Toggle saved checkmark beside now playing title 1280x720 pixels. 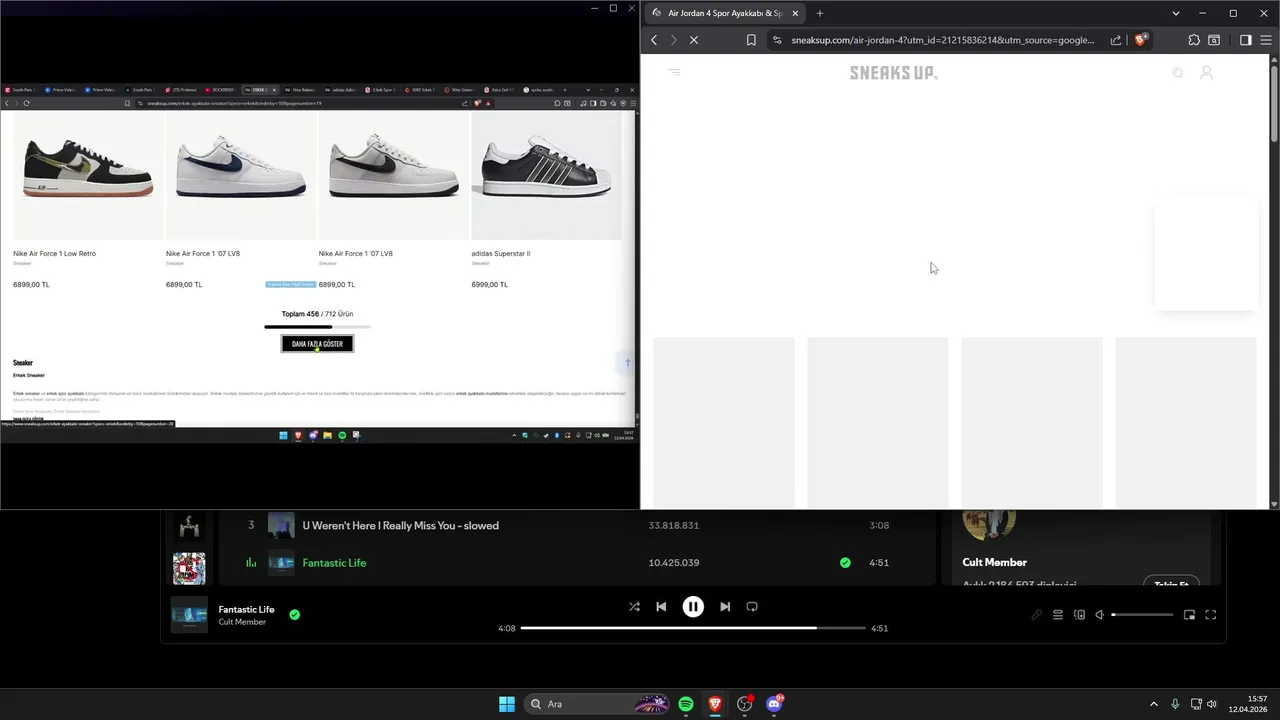(x=294, y=614)
